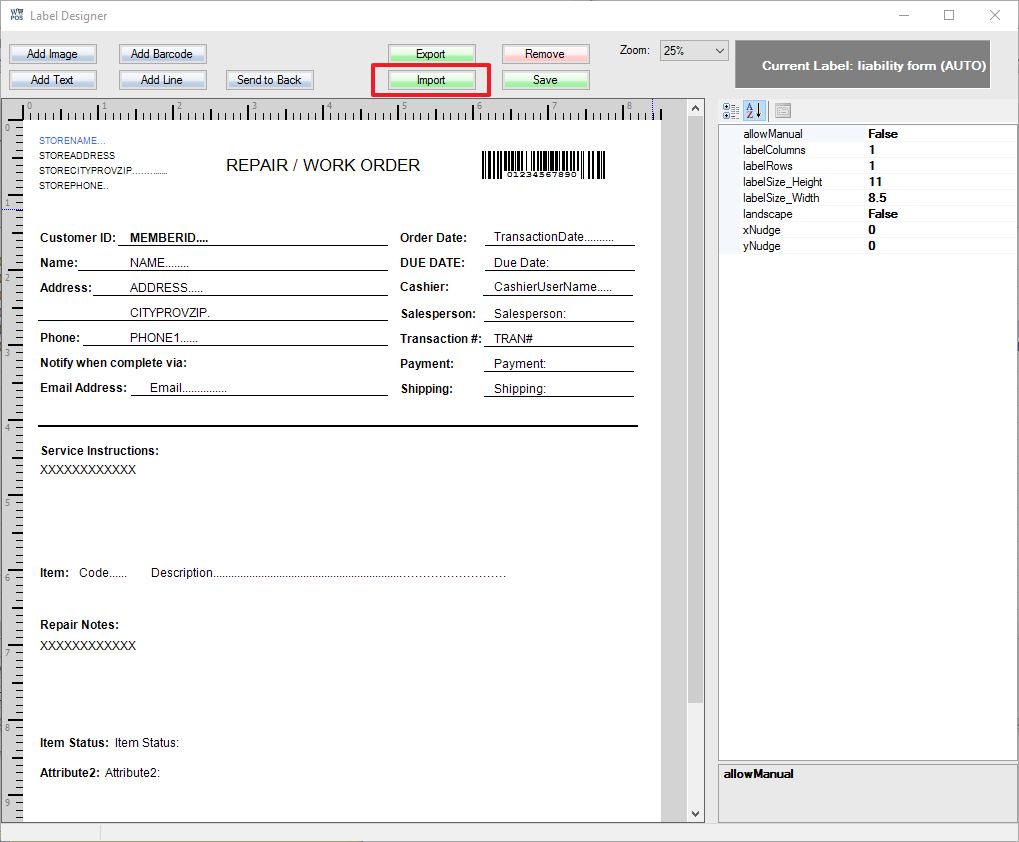Select the DUE DATE: label text
This screenshot has width=1019, height=842.
coord(432,262)
